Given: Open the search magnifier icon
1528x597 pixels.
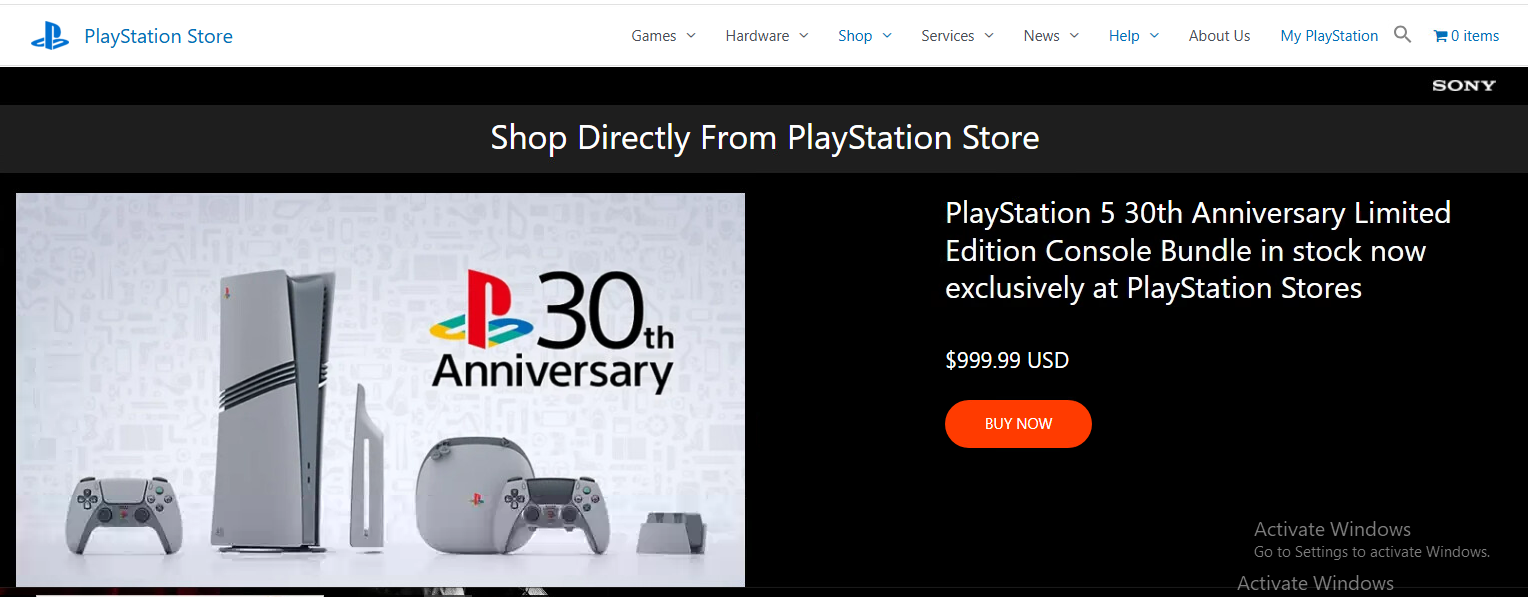Looking at the screenshot, I should pyautogui.click(x=1402, y=35).
